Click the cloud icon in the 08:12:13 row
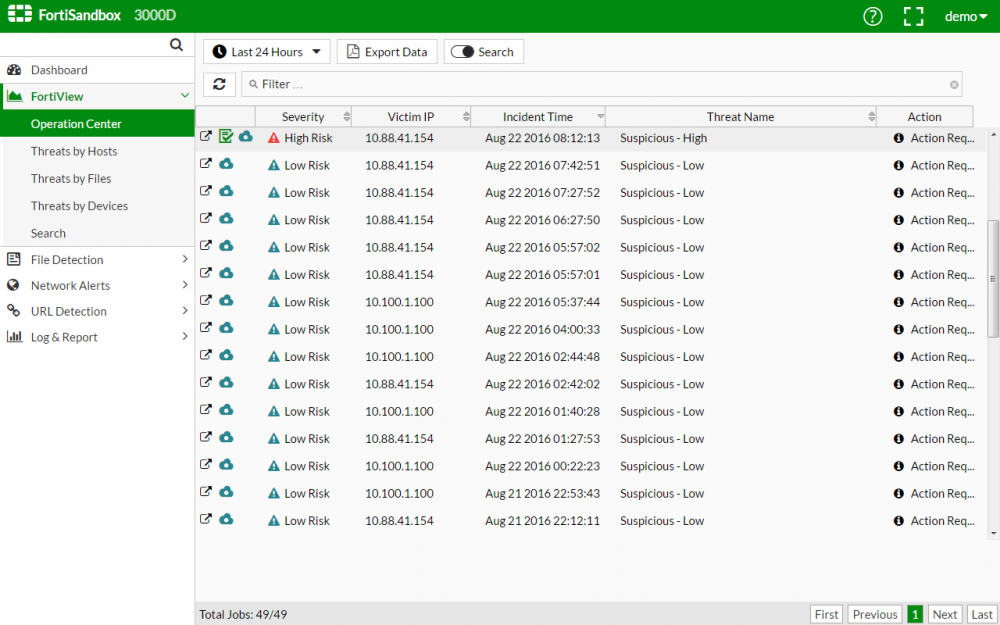 pos(246,136)
